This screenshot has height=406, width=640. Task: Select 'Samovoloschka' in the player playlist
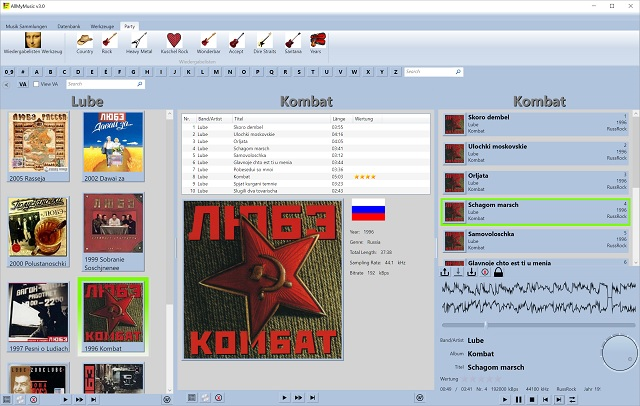tap(536, 241)
